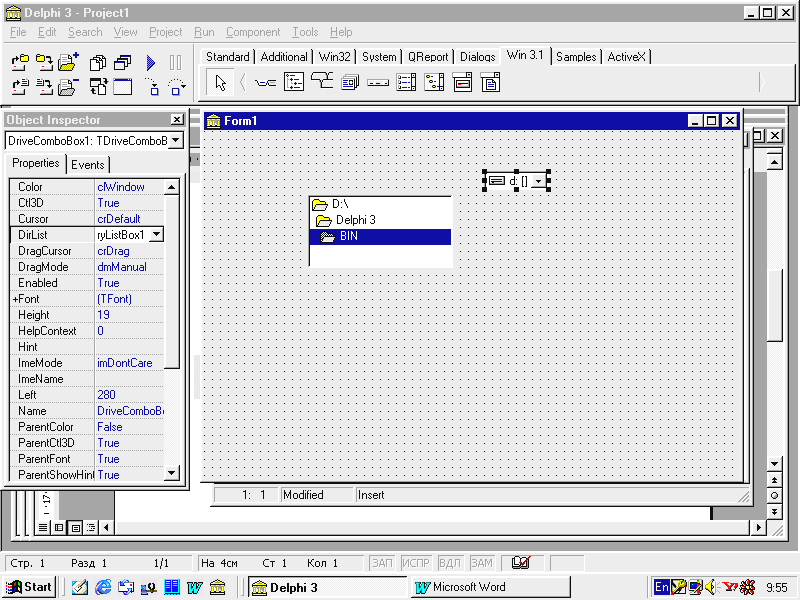Open the Events tab in Object Inspector
800x600 pixels.
87,165
